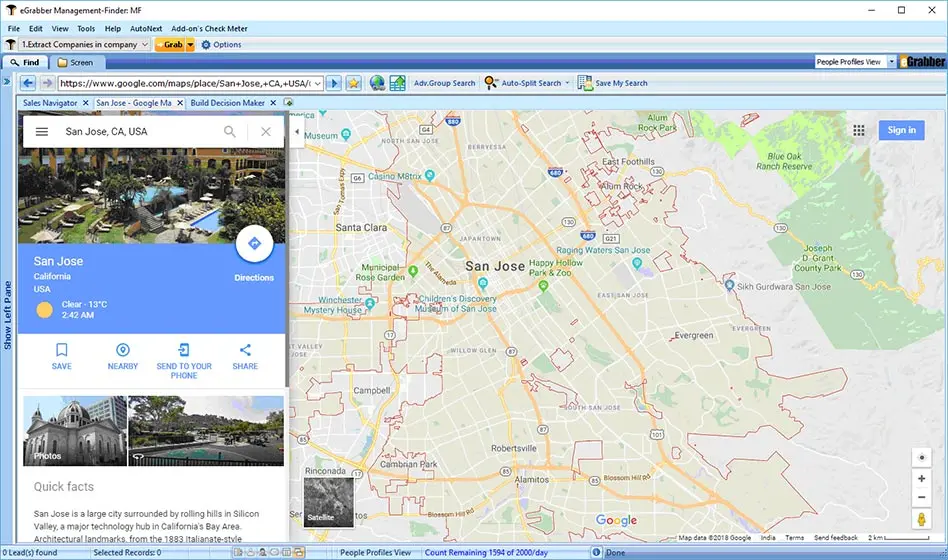Screen dimensions: 948x560
Task: Open the People Profiles View dropdown
Action: pos(891,62)
